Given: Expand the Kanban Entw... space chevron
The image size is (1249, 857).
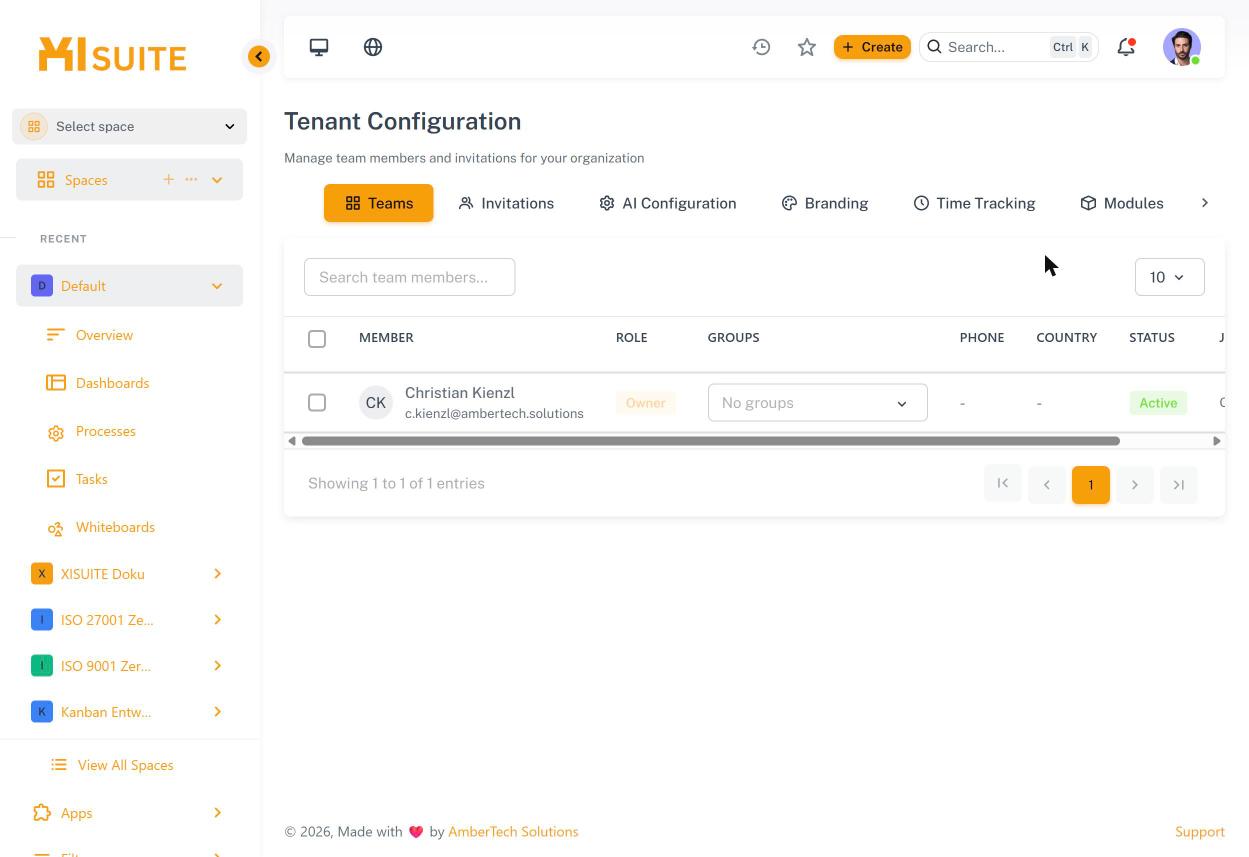Looking at the screenshot, I should pyautogui.click(x=217, y=712).
